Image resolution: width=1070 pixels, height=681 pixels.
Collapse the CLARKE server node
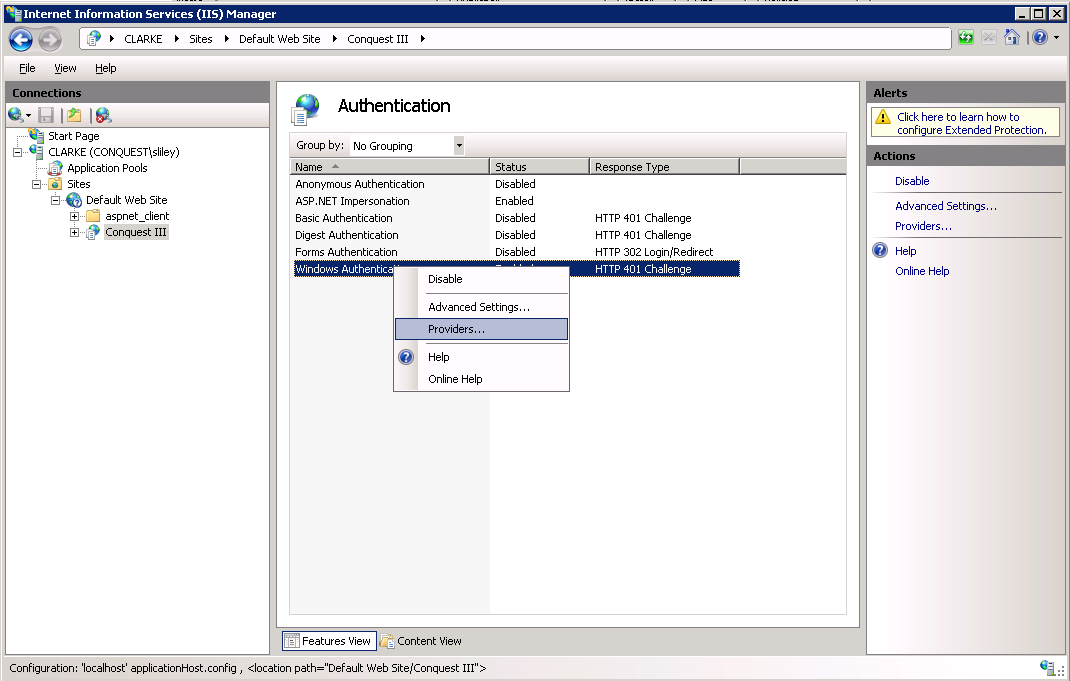(x=18, y=152)
